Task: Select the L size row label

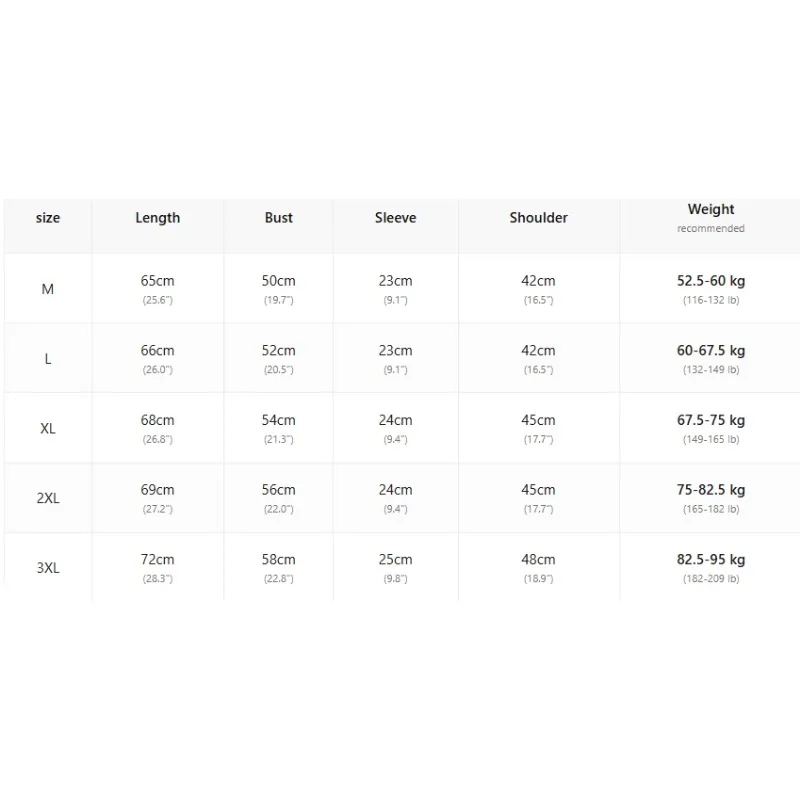Action: [x=48, y=359]
